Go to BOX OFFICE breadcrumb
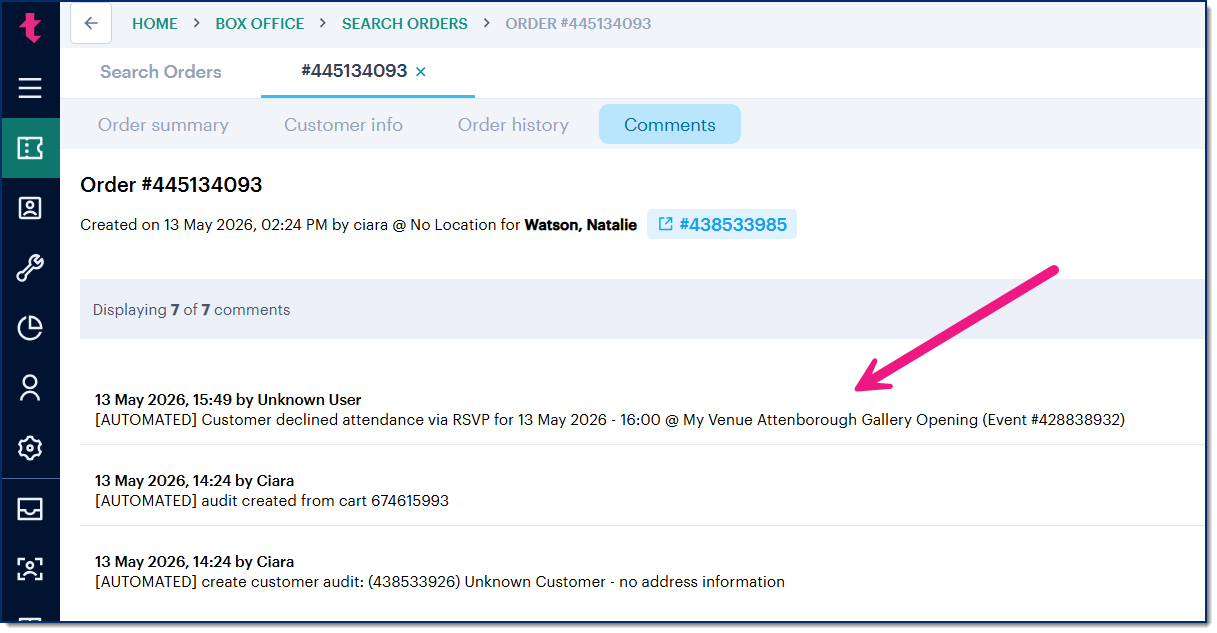The height and width of the screenshot is (633, 1217). (x=260, y=23)
